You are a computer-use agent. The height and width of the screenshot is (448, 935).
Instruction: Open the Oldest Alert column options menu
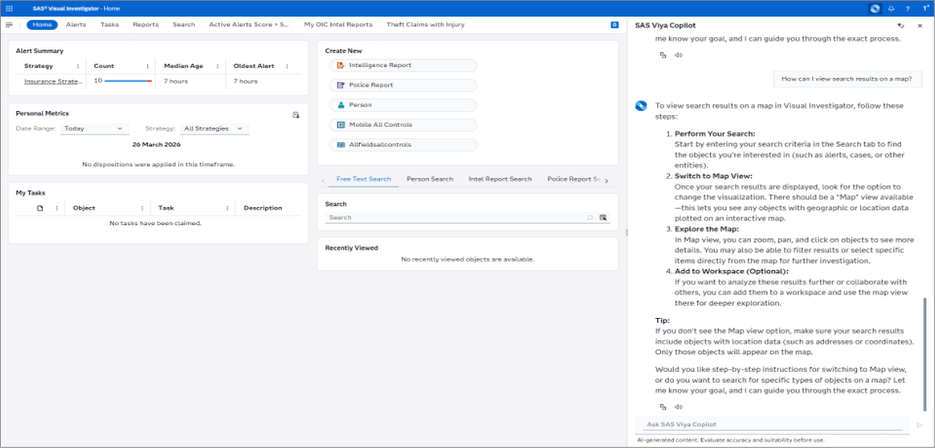tap(287, 66)
